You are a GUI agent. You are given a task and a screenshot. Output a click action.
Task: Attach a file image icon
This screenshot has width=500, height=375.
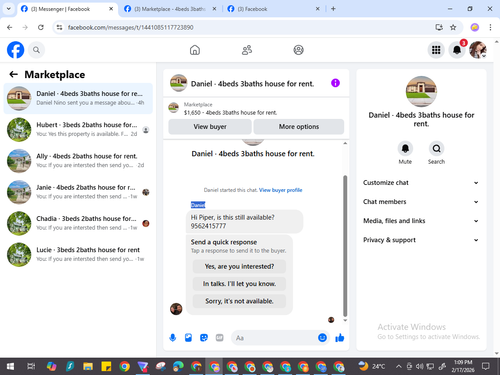188,338
